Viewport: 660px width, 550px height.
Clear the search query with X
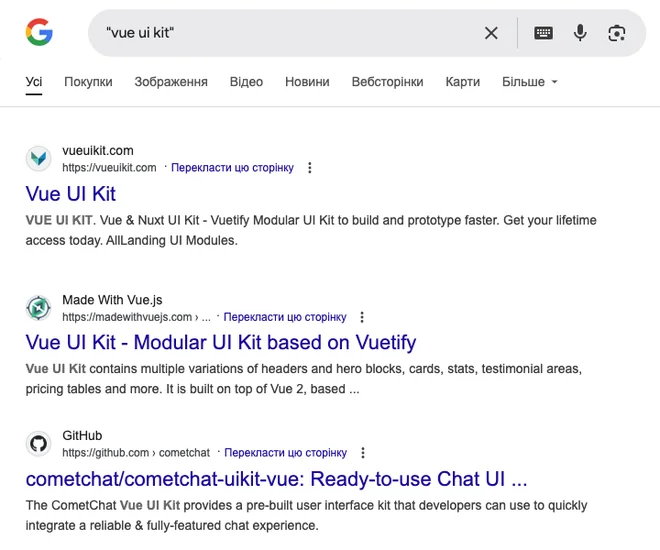491,33
